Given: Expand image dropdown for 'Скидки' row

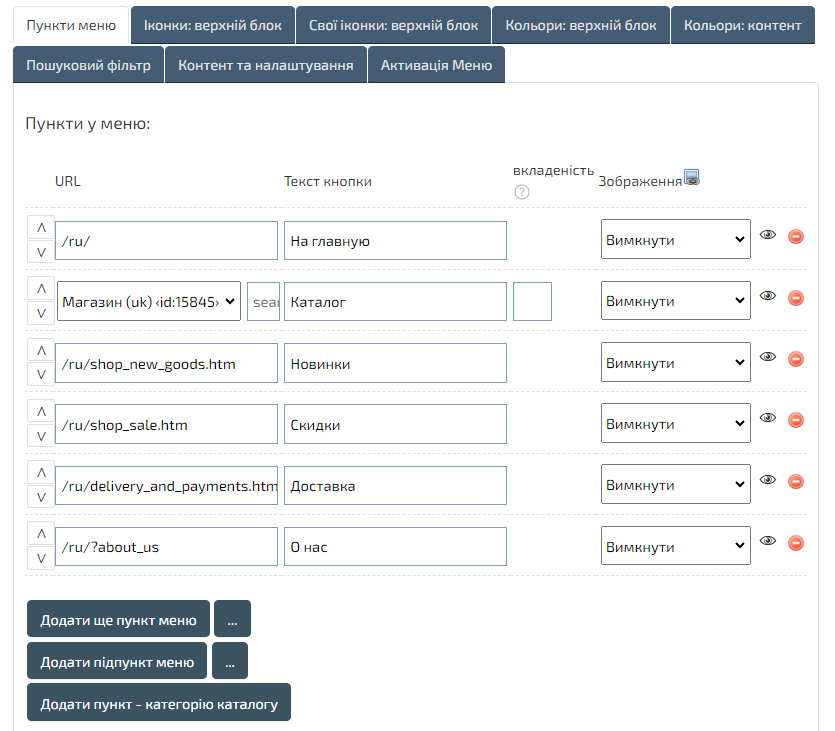Looking at the screenshot, I should tap(675, 424).
